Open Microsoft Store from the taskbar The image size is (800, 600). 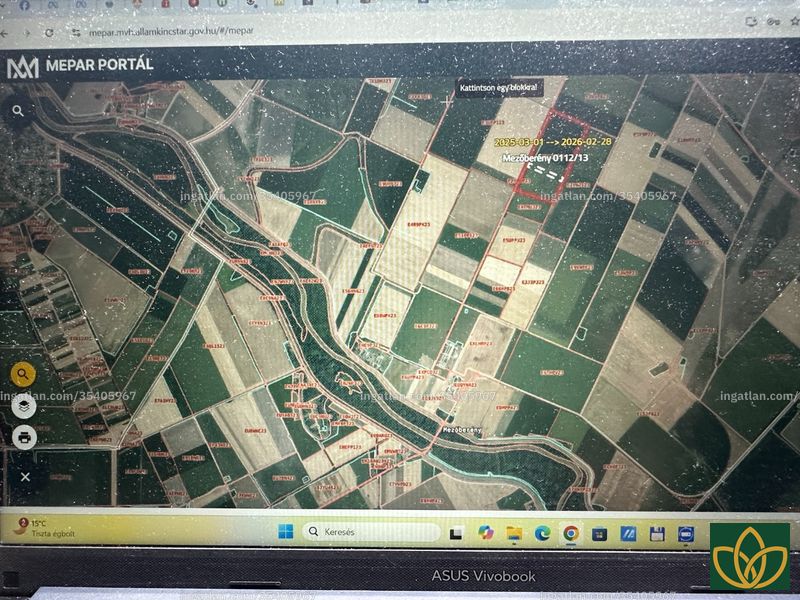[599, 534]
